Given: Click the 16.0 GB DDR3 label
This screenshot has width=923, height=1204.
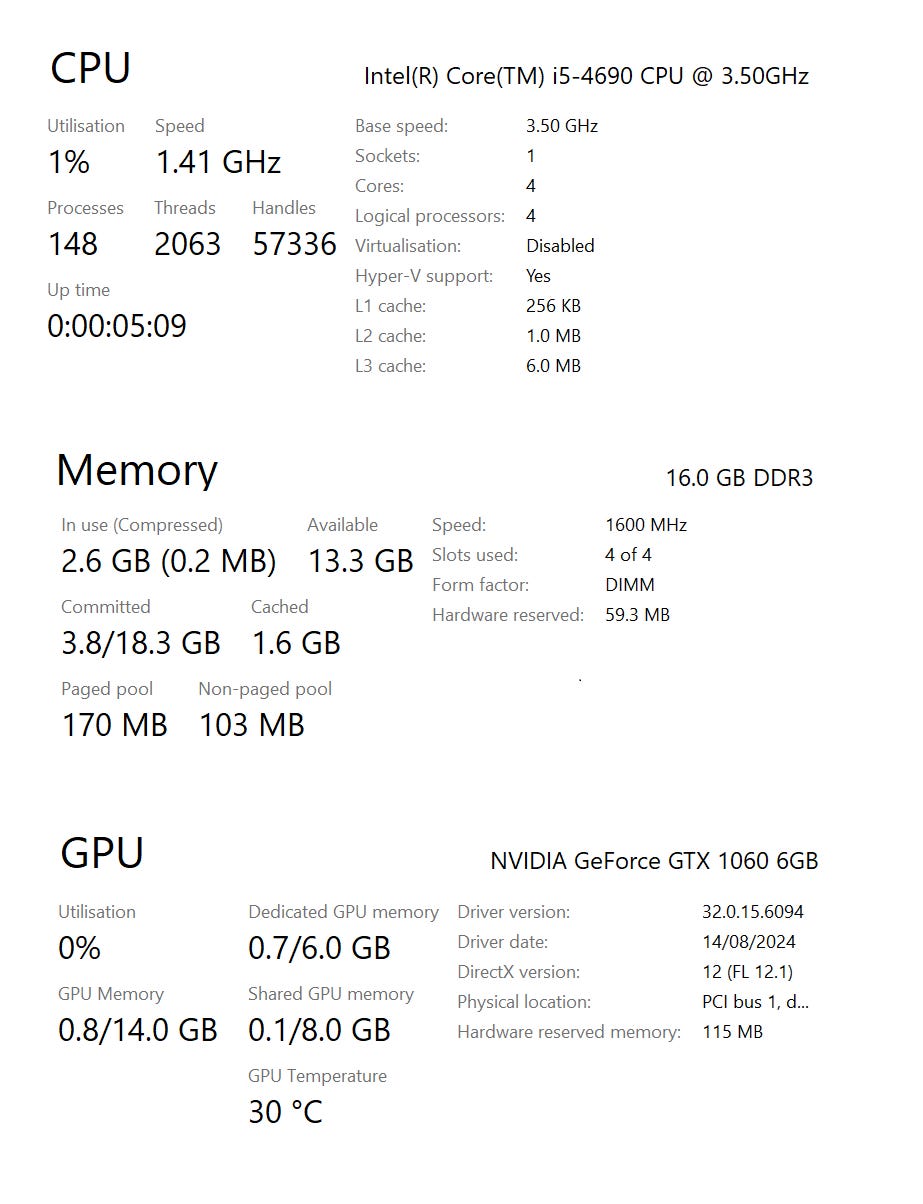Looking at the screenshot, I should click(x=739, y=478).
